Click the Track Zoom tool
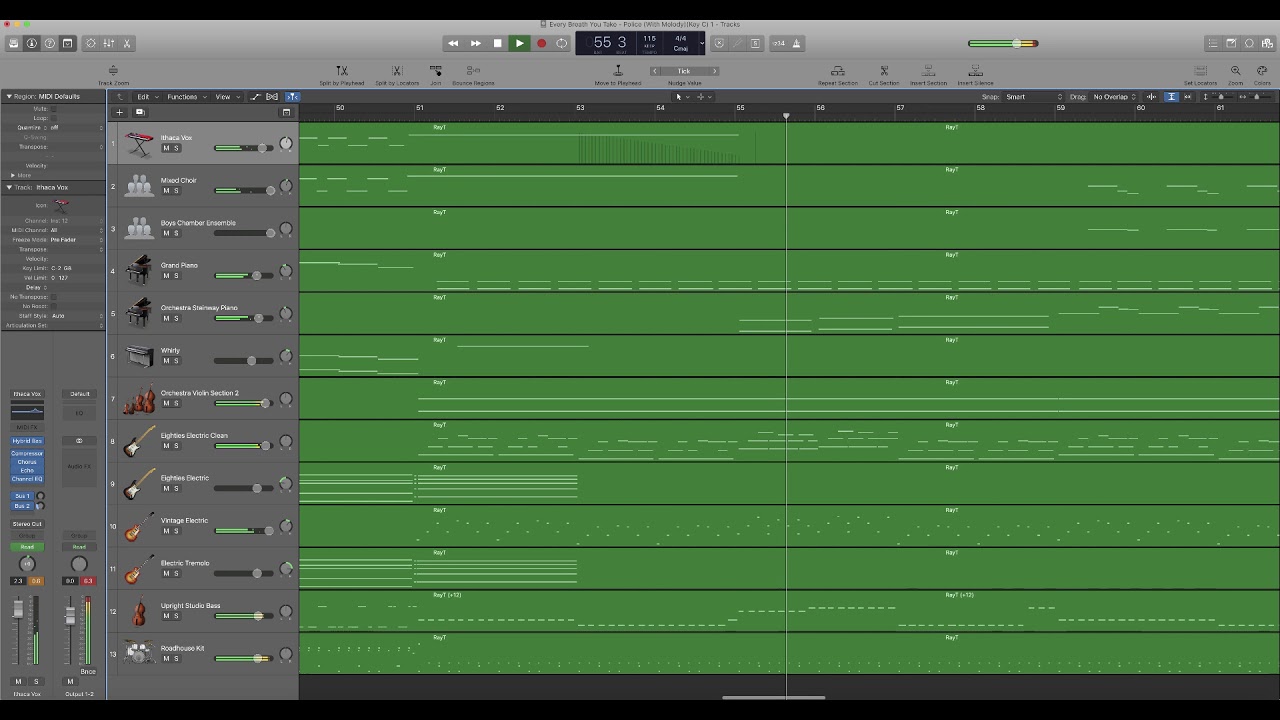1280x720 pixels. (113, 75)
